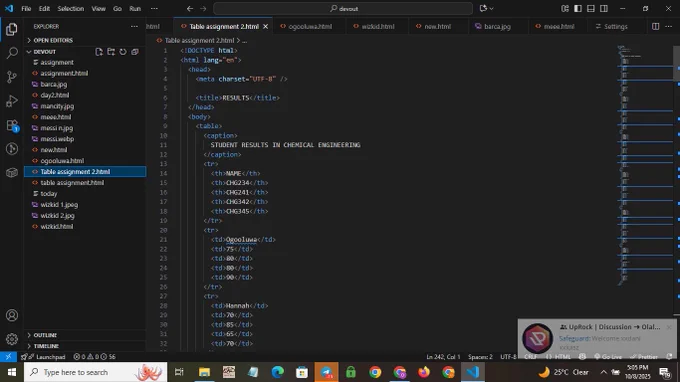680x382 pixels.
Task: Switch to barca.jpg tab
Action: [x=497, y=26]
